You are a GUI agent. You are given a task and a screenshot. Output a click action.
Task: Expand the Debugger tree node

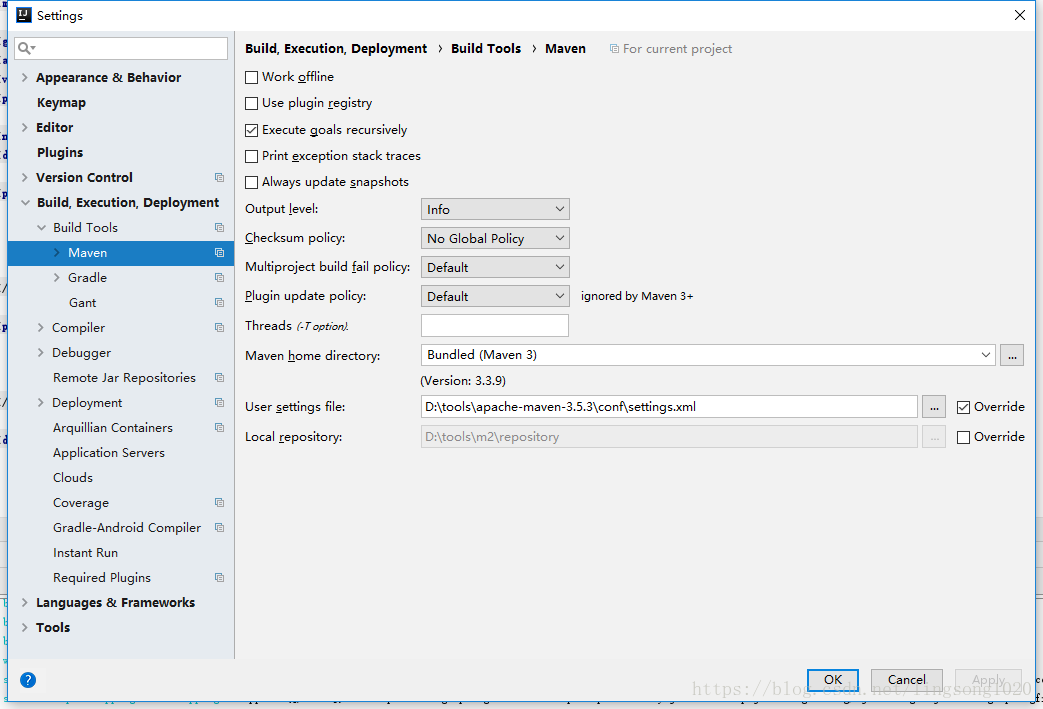tap(41, 353)
